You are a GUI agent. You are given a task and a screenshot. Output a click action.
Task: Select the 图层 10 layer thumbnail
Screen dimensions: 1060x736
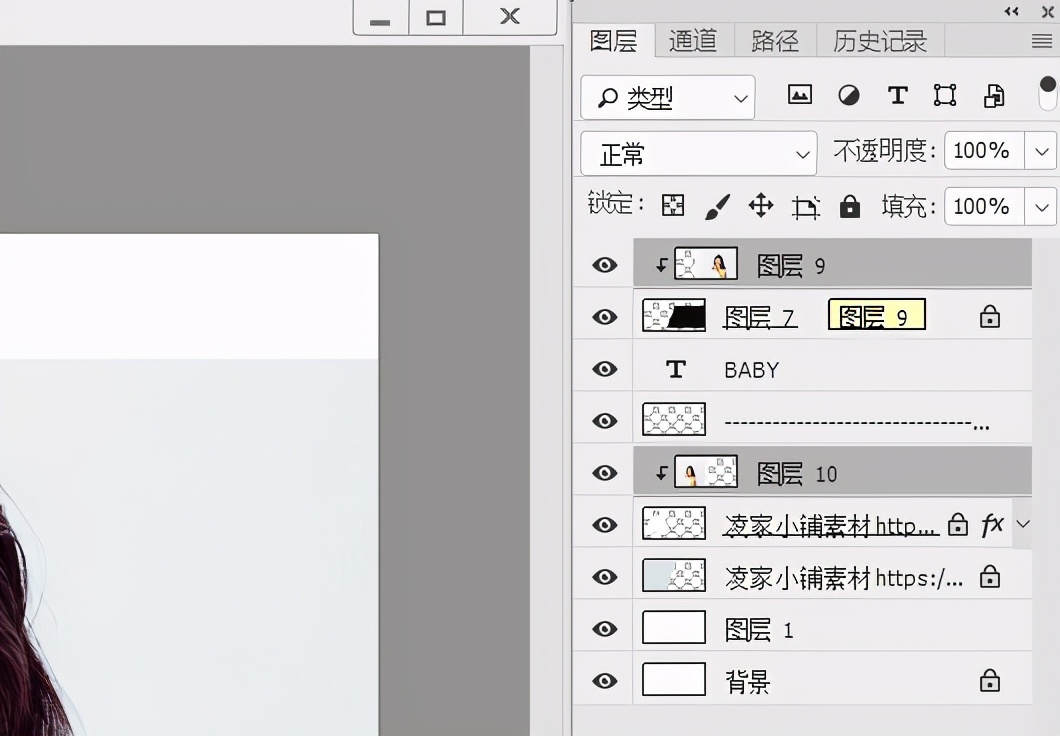(x=706, y=473)
